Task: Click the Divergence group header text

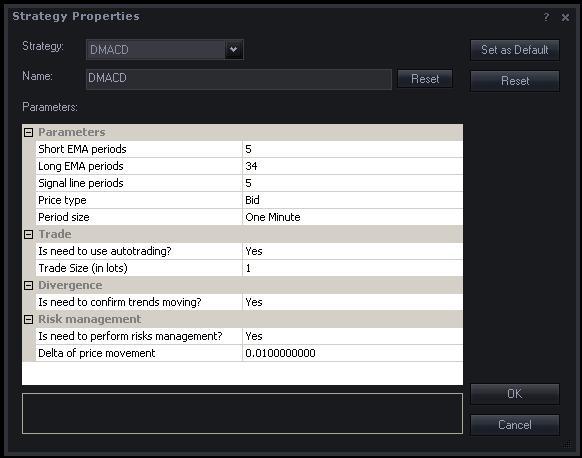Action: pos(70,285)
